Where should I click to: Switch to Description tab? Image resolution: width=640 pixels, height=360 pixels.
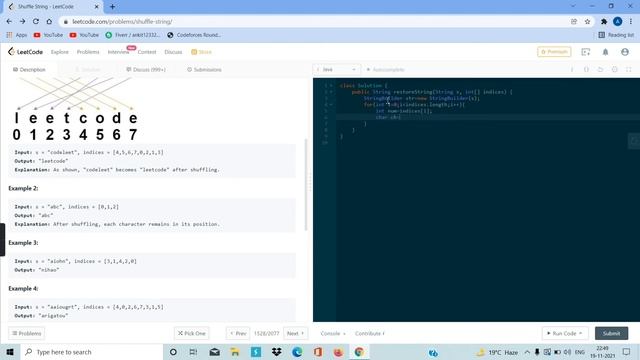click(x=29, y=70)
